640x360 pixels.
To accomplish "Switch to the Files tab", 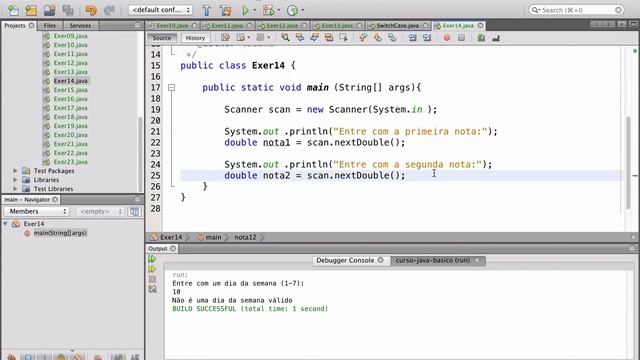I will click(x=50, y=25).
